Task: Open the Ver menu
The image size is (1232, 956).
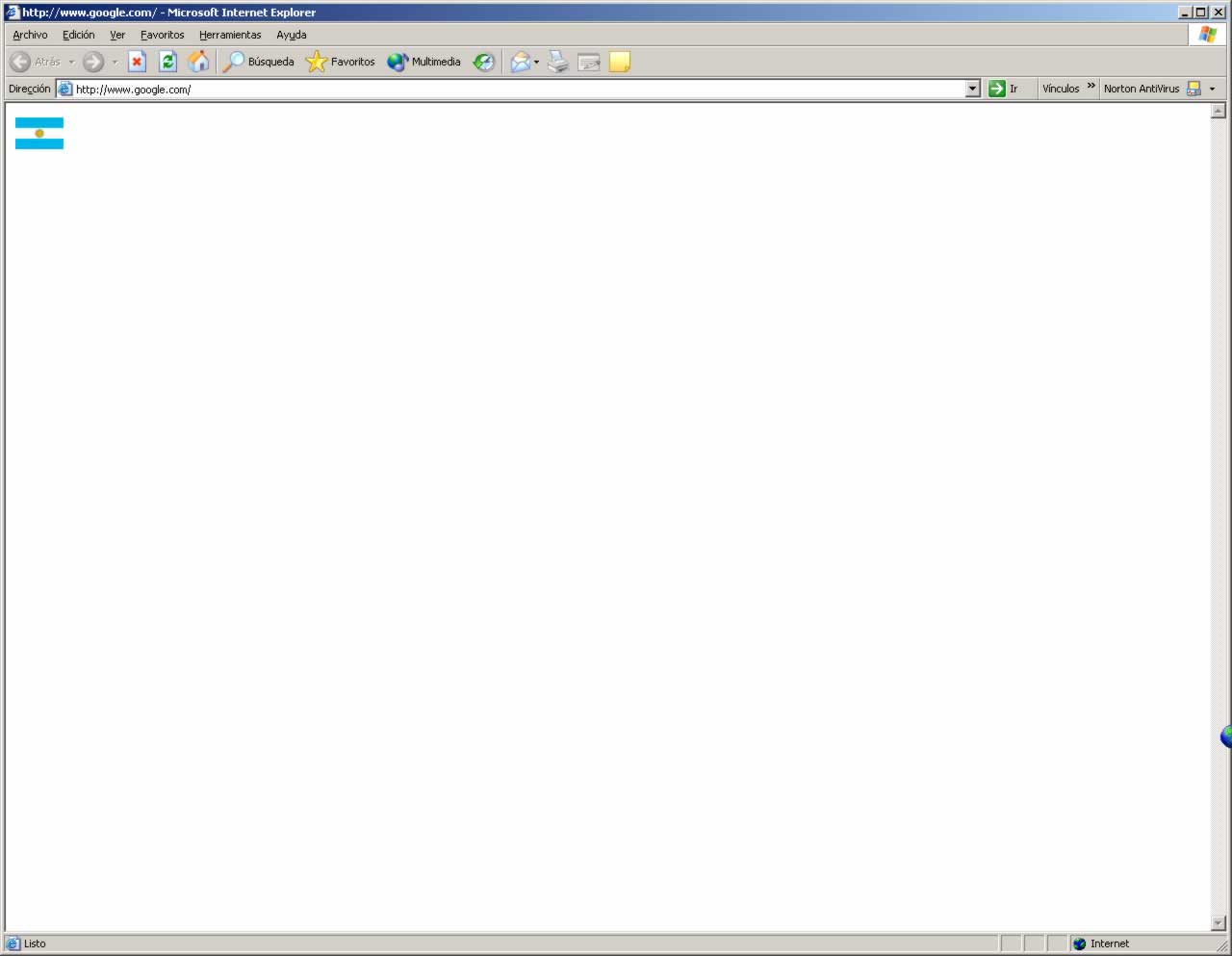Action: [117, 35]
